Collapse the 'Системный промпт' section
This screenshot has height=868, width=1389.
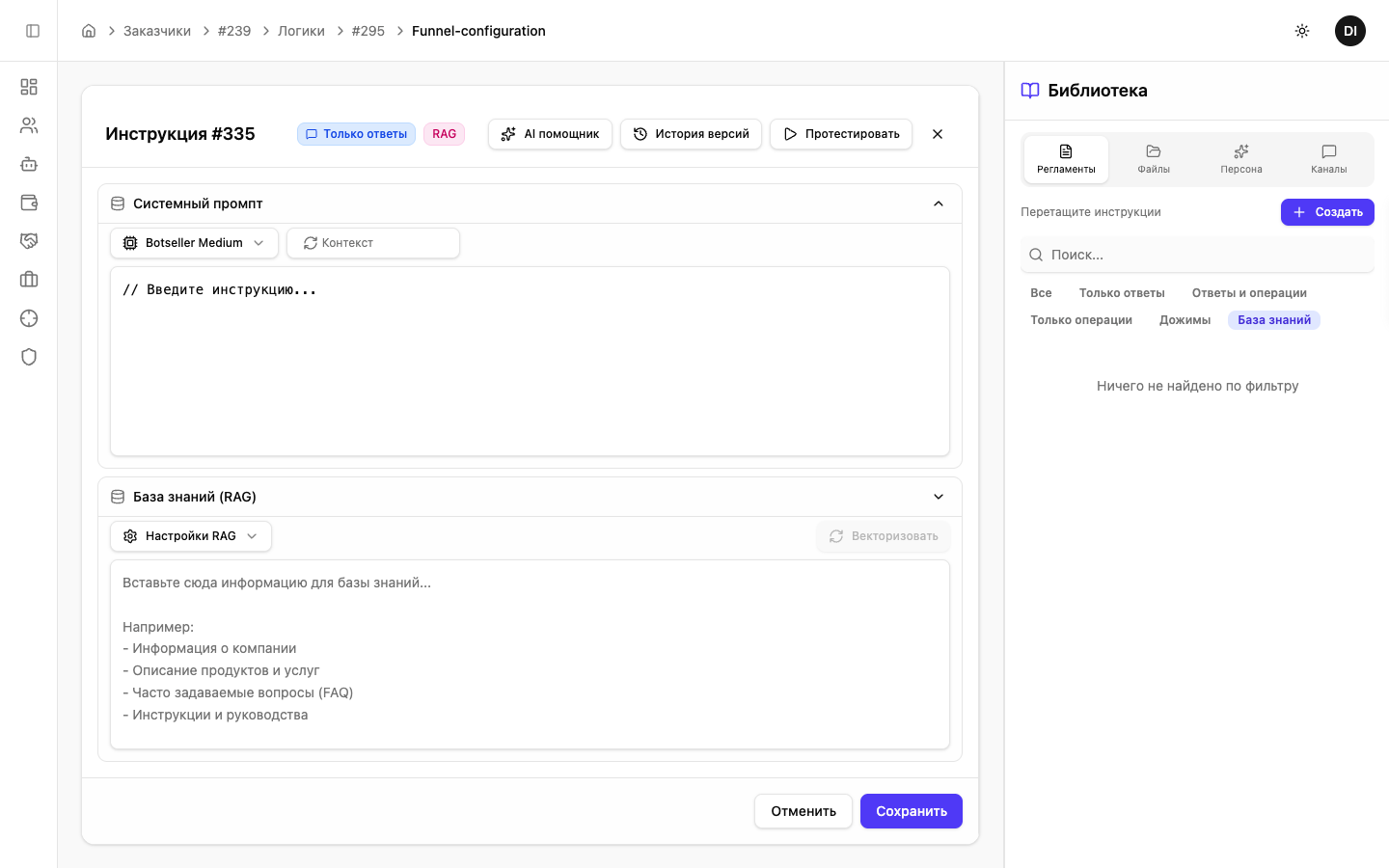(x=938, y=203)
